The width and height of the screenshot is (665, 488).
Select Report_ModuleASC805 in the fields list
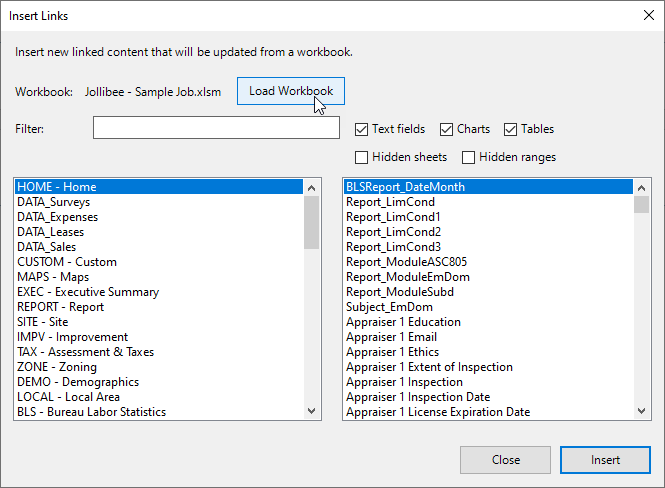(x=488, y=262)
